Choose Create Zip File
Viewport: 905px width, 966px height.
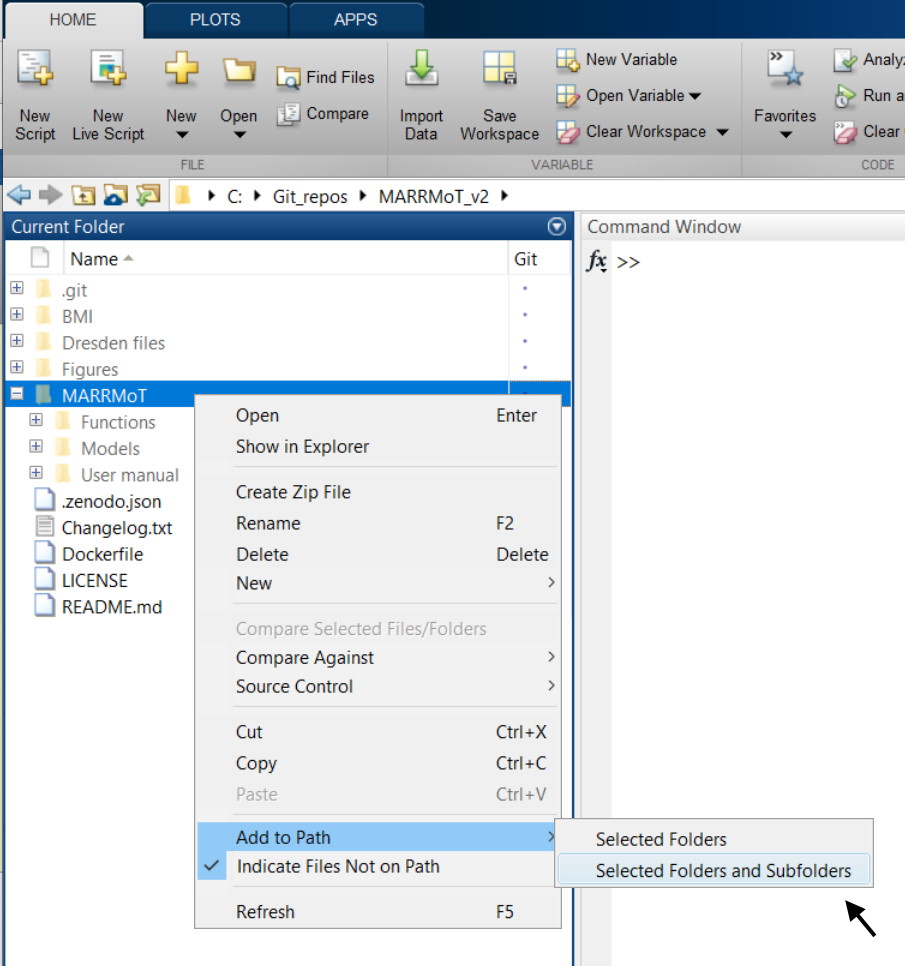click(x=378, y=492)
